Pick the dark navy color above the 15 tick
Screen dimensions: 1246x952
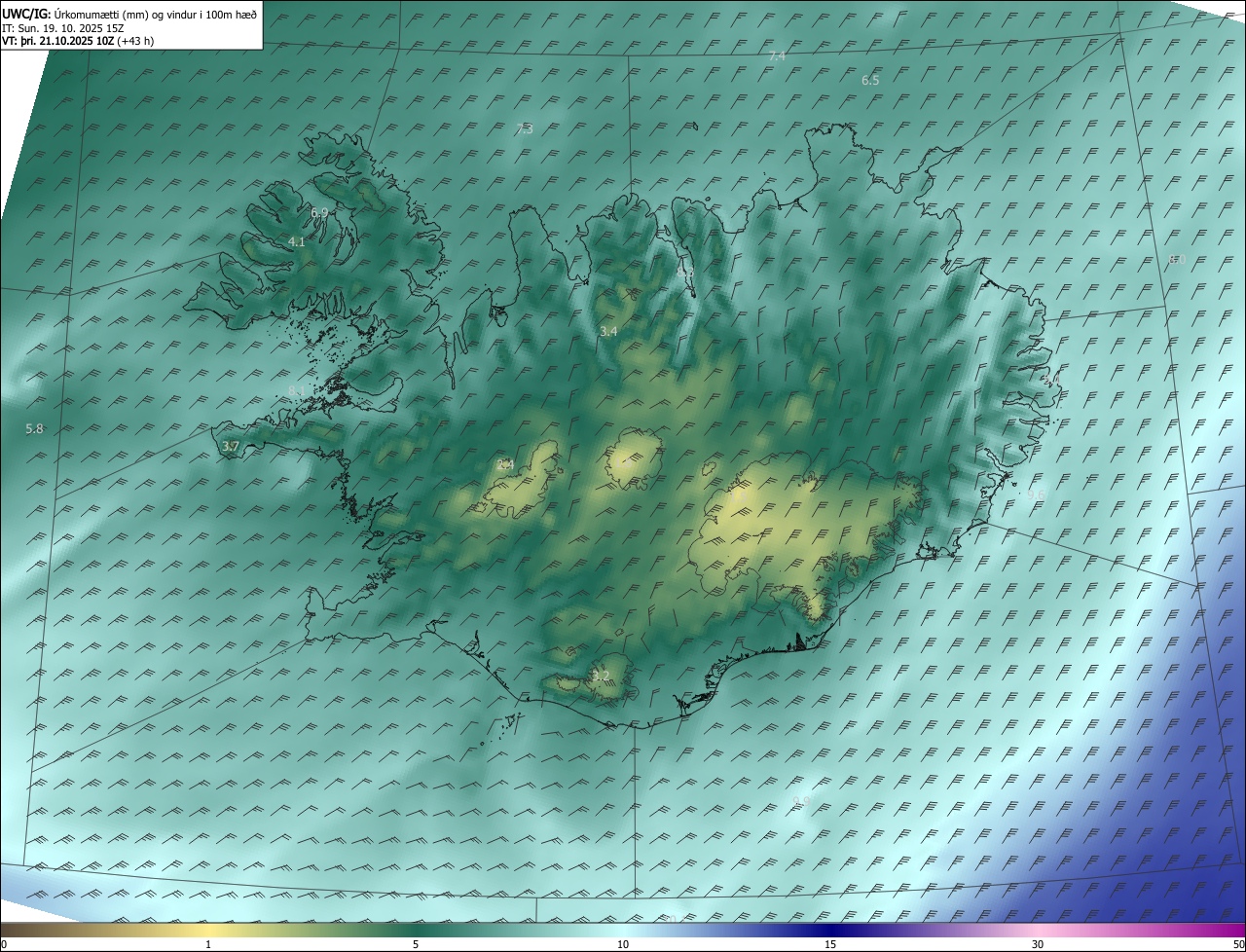pyautogui.click(x=830, y=929)
